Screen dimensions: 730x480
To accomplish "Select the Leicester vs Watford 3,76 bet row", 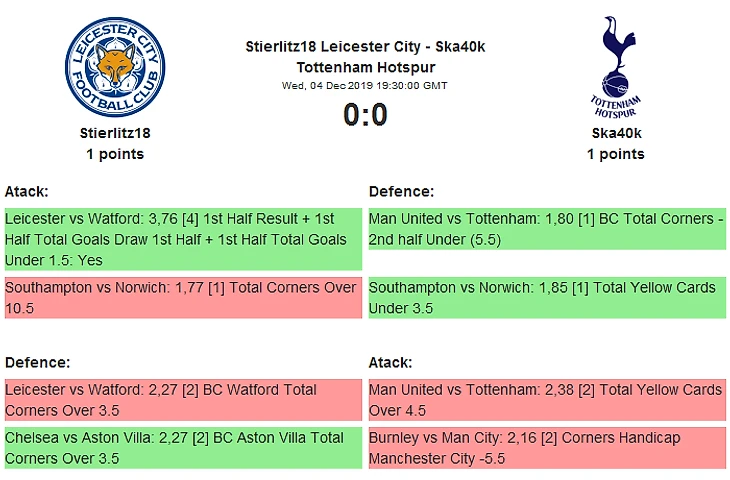I will 182,239.
